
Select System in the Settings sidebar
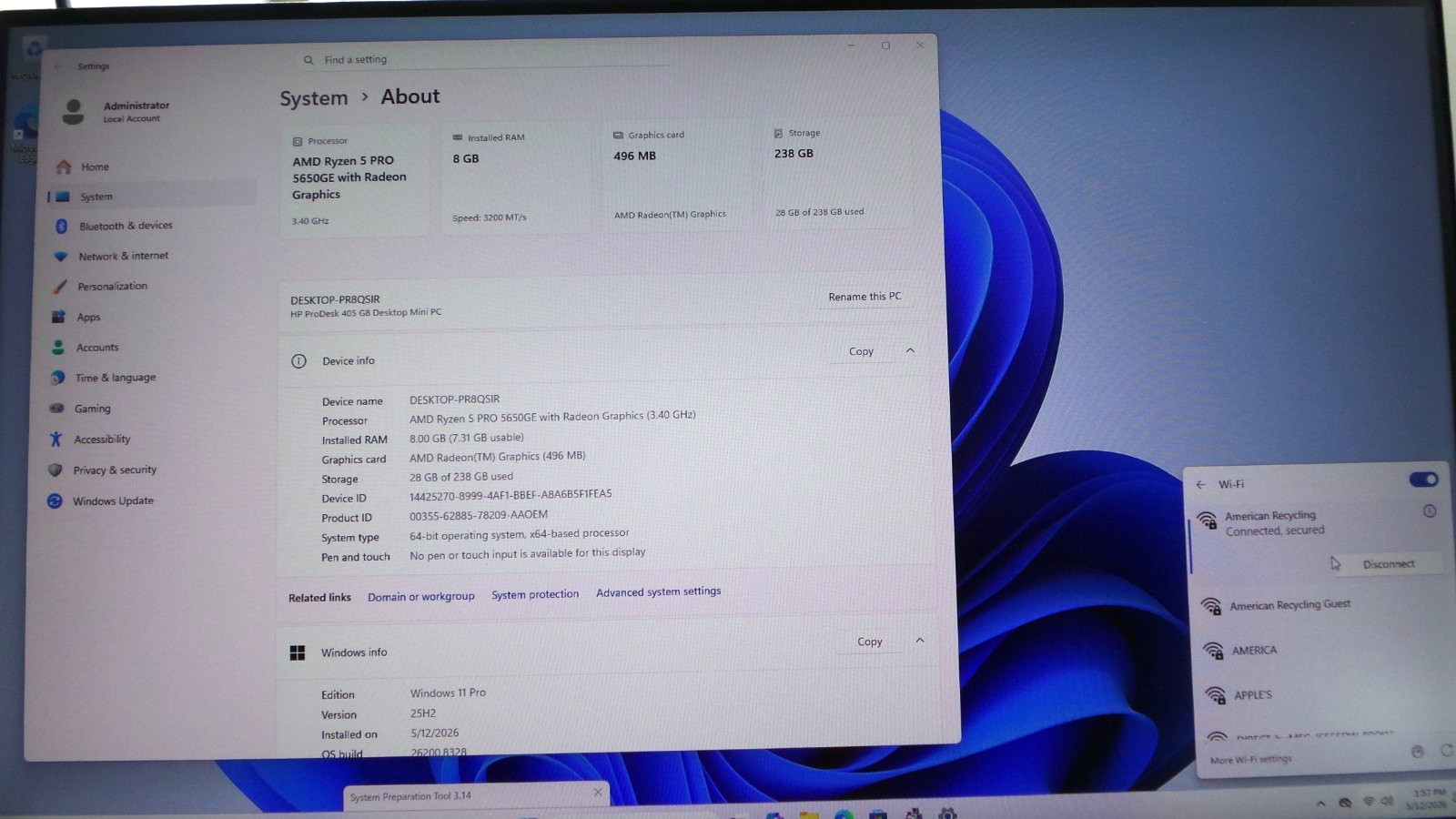[x=150, y=197]
